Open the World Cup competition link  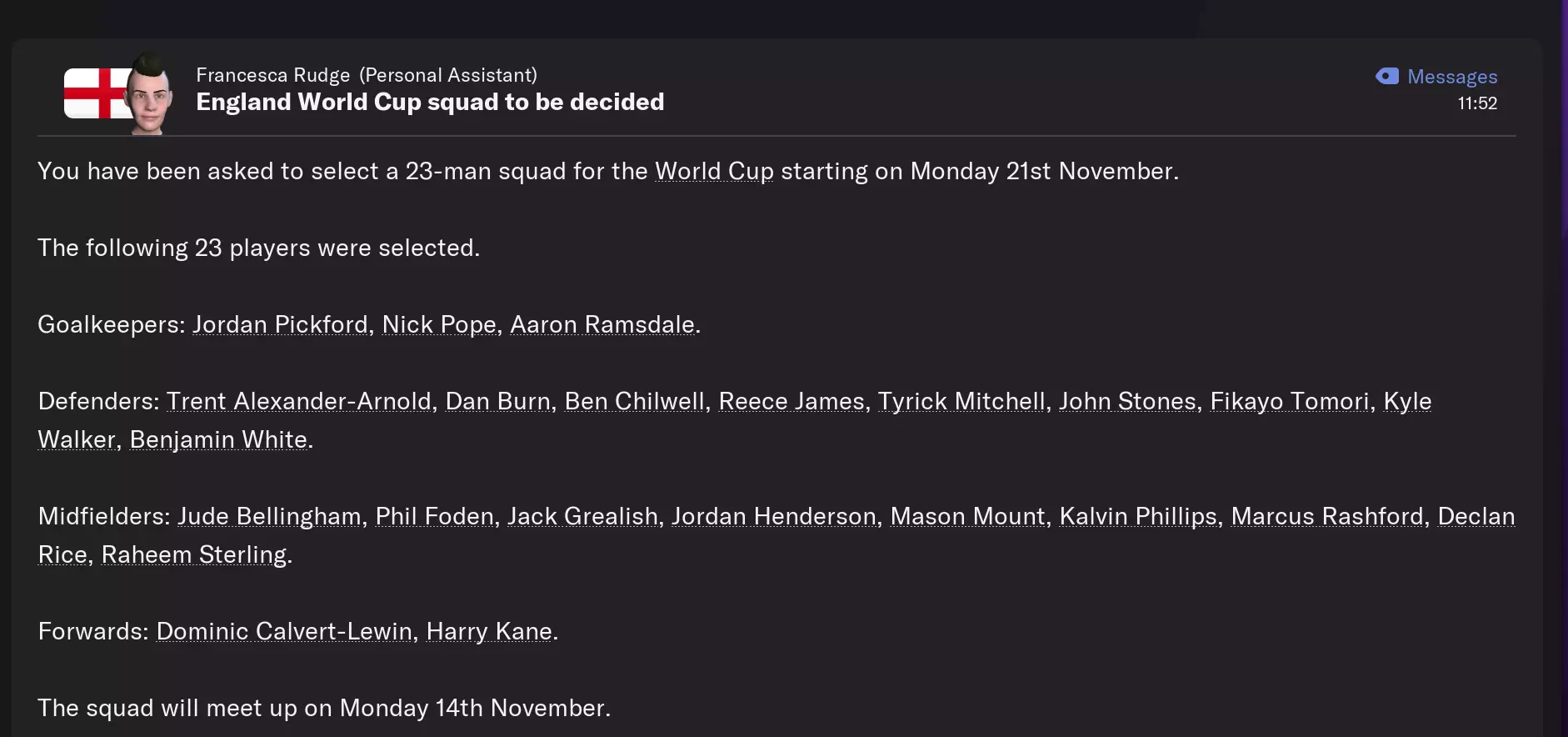click(x=714, y=171)
